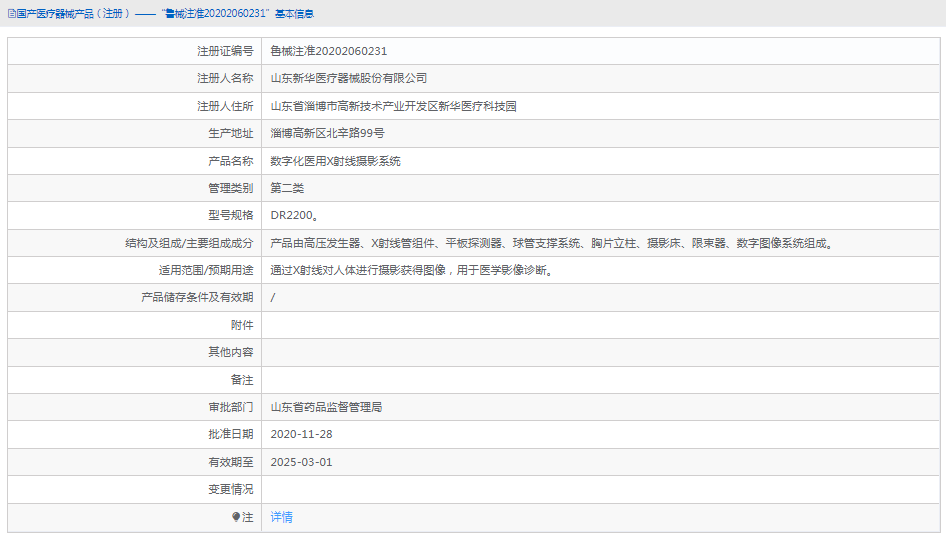Click production address 淄博高新区北辛路99号
This screenshot has width=946, height=535.
[327, 133]
